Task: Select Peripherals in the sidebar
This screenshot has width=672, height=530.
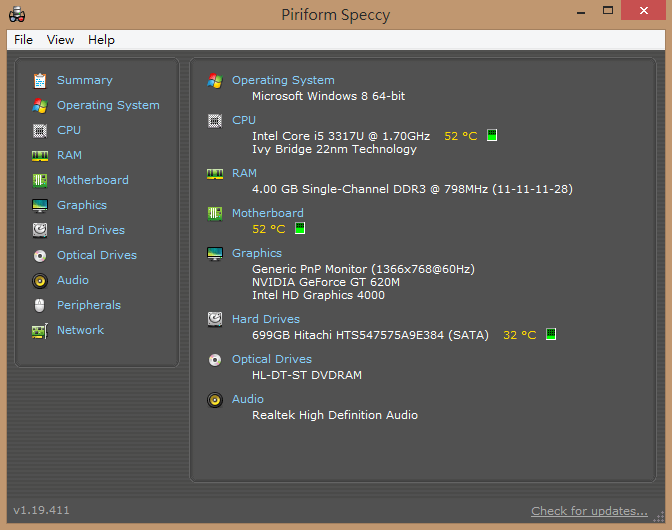Action: 89,305
